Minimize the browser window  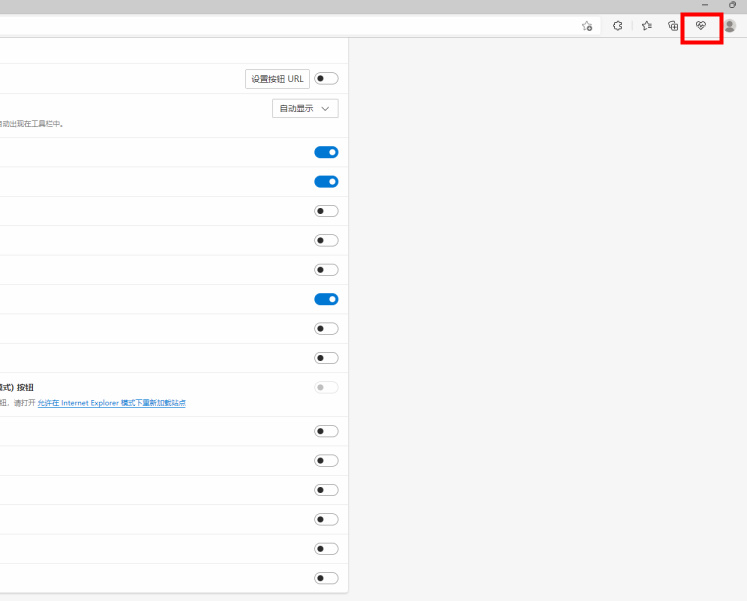click(705, 5)
